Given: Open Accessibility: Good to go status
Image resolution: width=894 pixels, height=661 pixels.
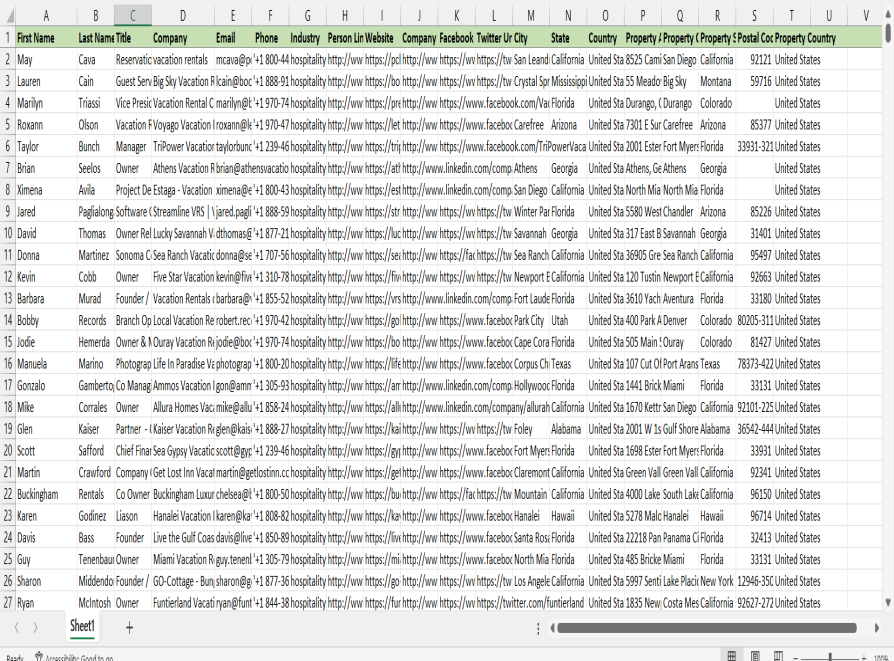Looking at the screenshot, I should 74,657.
